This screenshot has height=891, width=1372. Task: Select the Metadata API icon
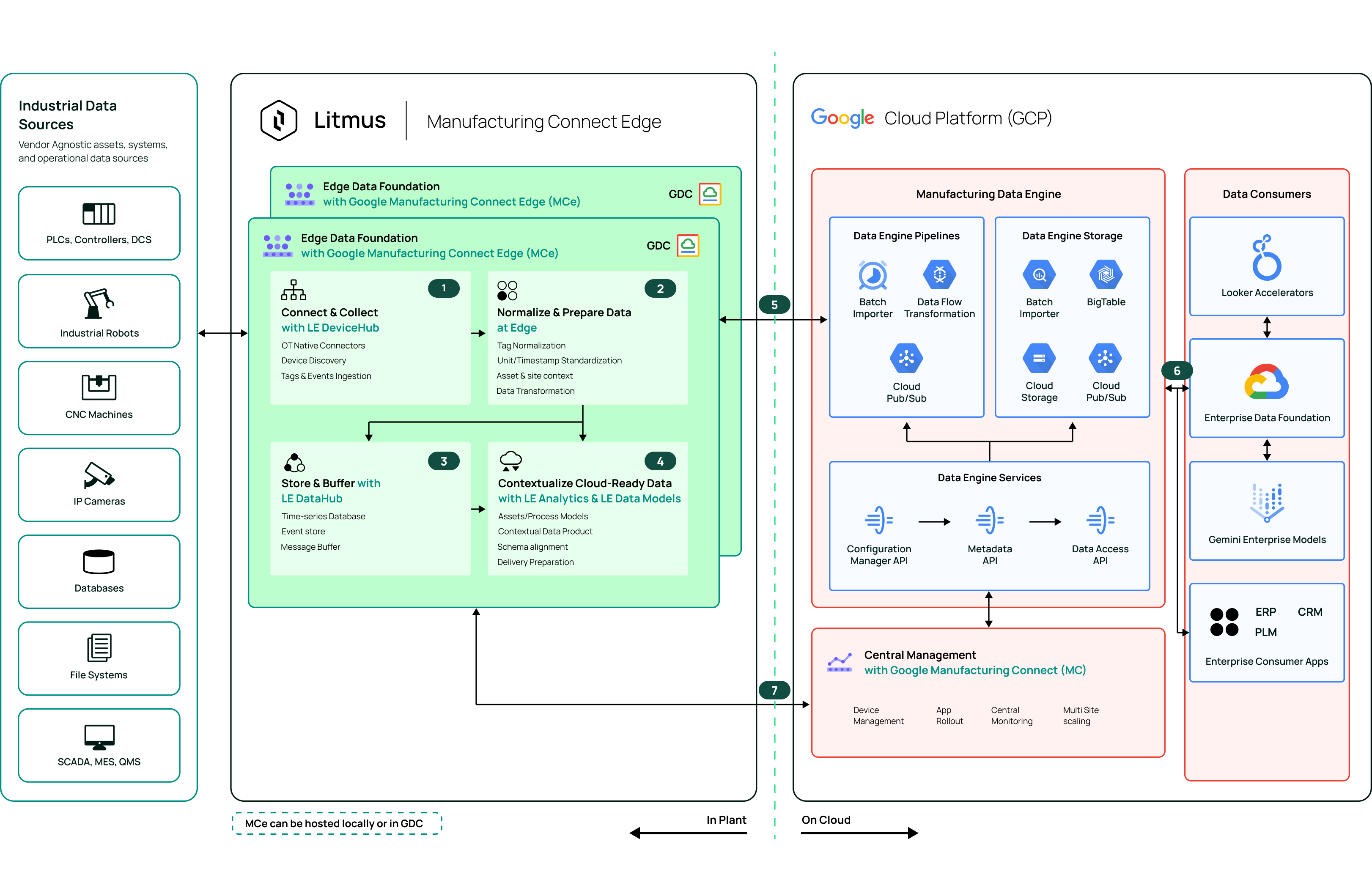pyautogui.click(x=989, y=521)
